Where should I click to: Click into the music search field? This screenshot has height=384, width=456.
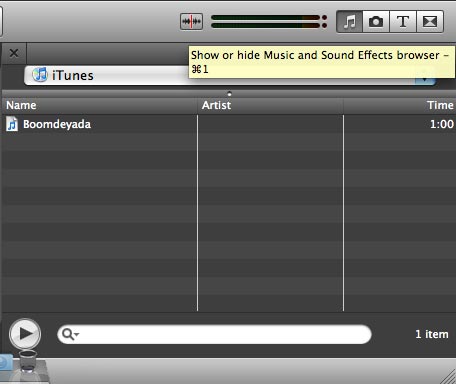click(214, 334)
